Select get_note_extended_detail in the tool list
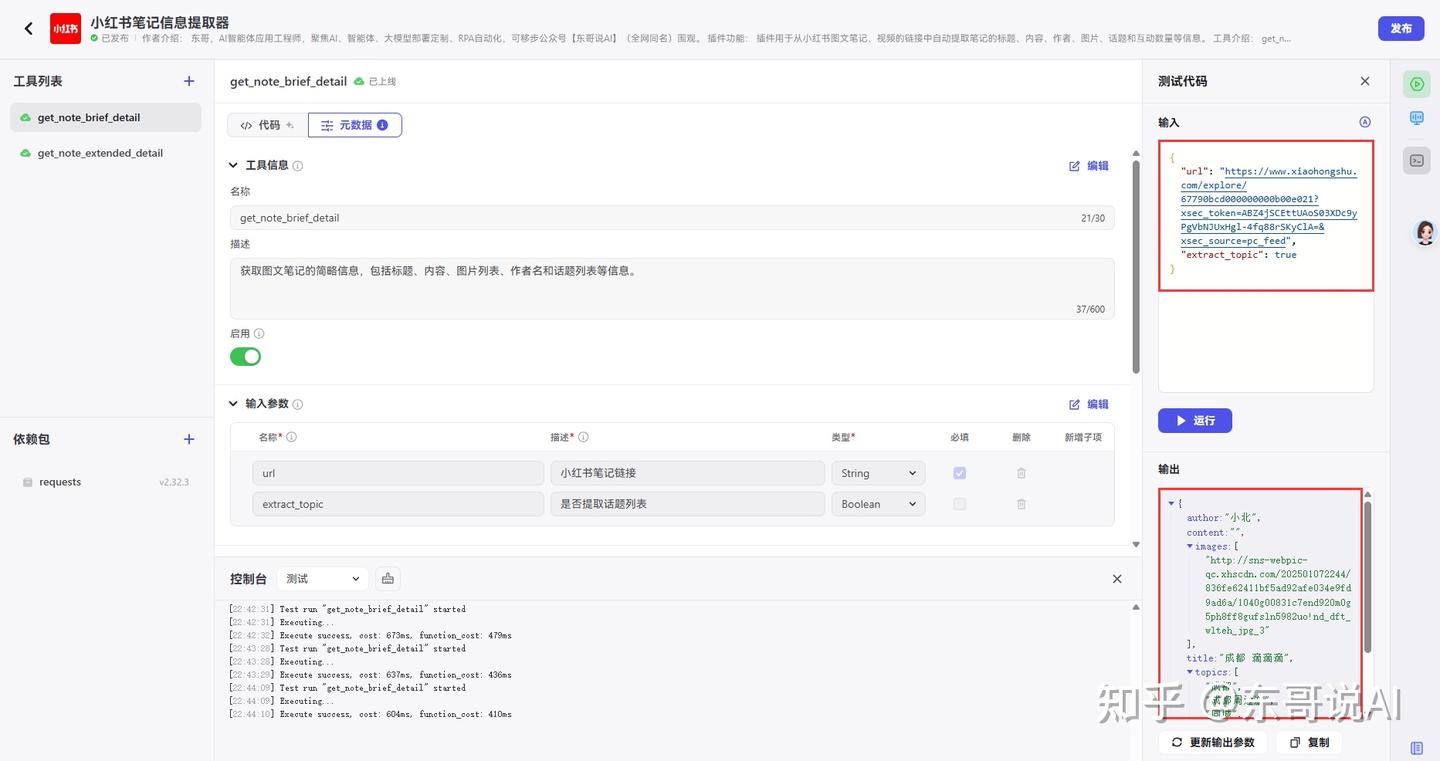This screenshot has width=1440, height=761. coord(105,153)
